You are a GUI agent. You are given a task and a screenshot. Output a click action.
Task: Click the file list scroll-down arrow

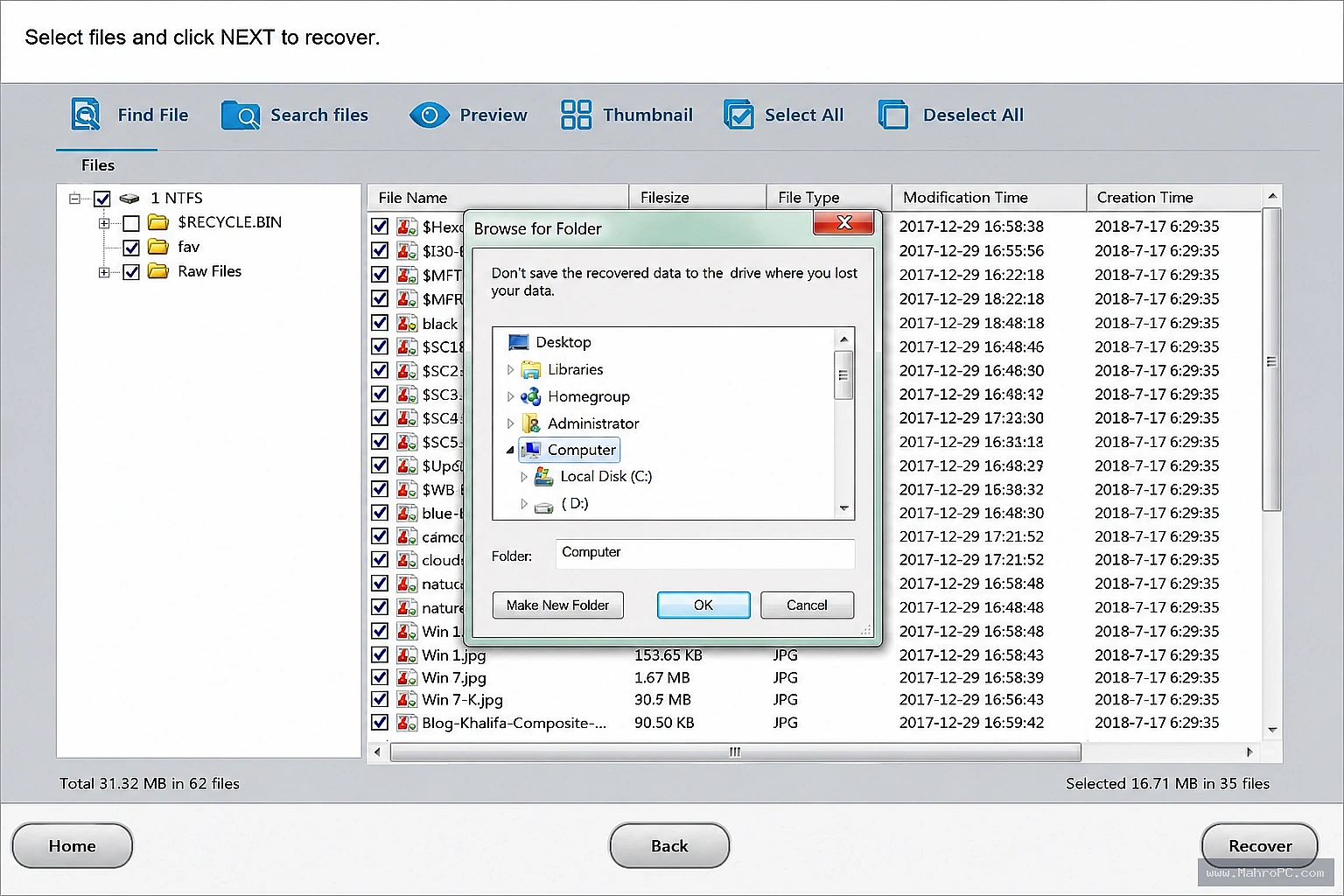point(1272,730)
